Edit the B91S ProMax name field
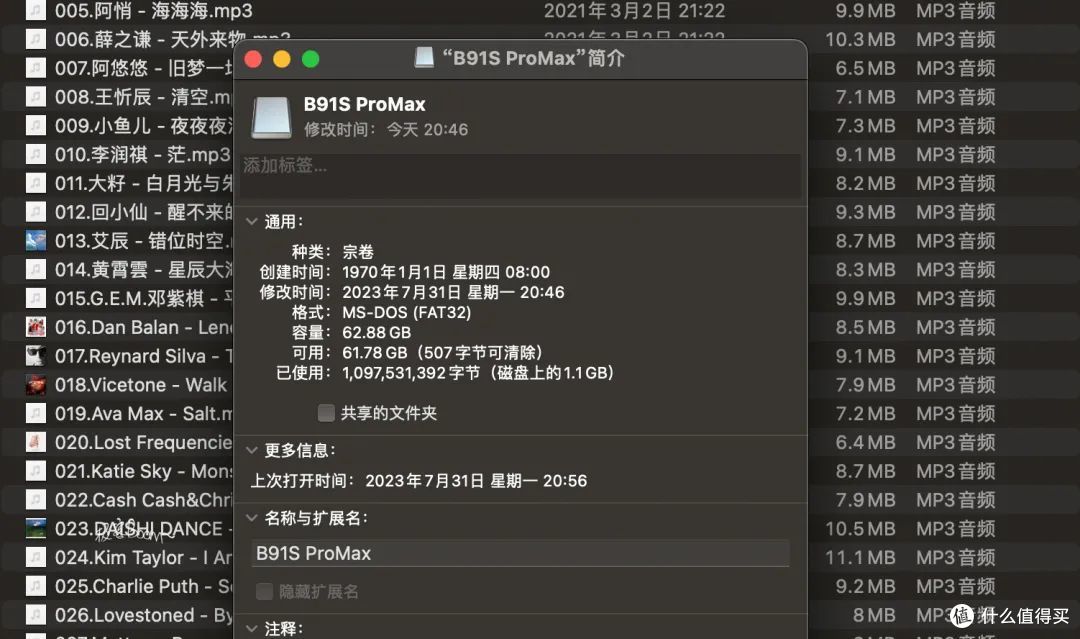This screenshot has height=639, width=1080. (521, 554)
